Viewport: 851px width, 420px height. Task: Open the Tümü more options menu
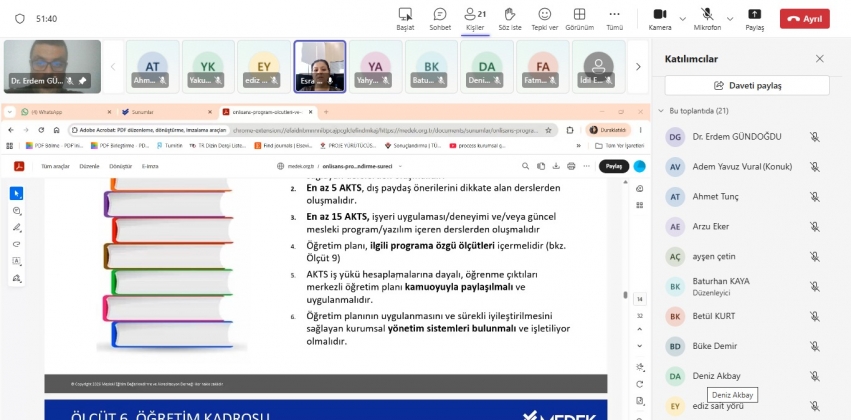(x=614, y=19)
